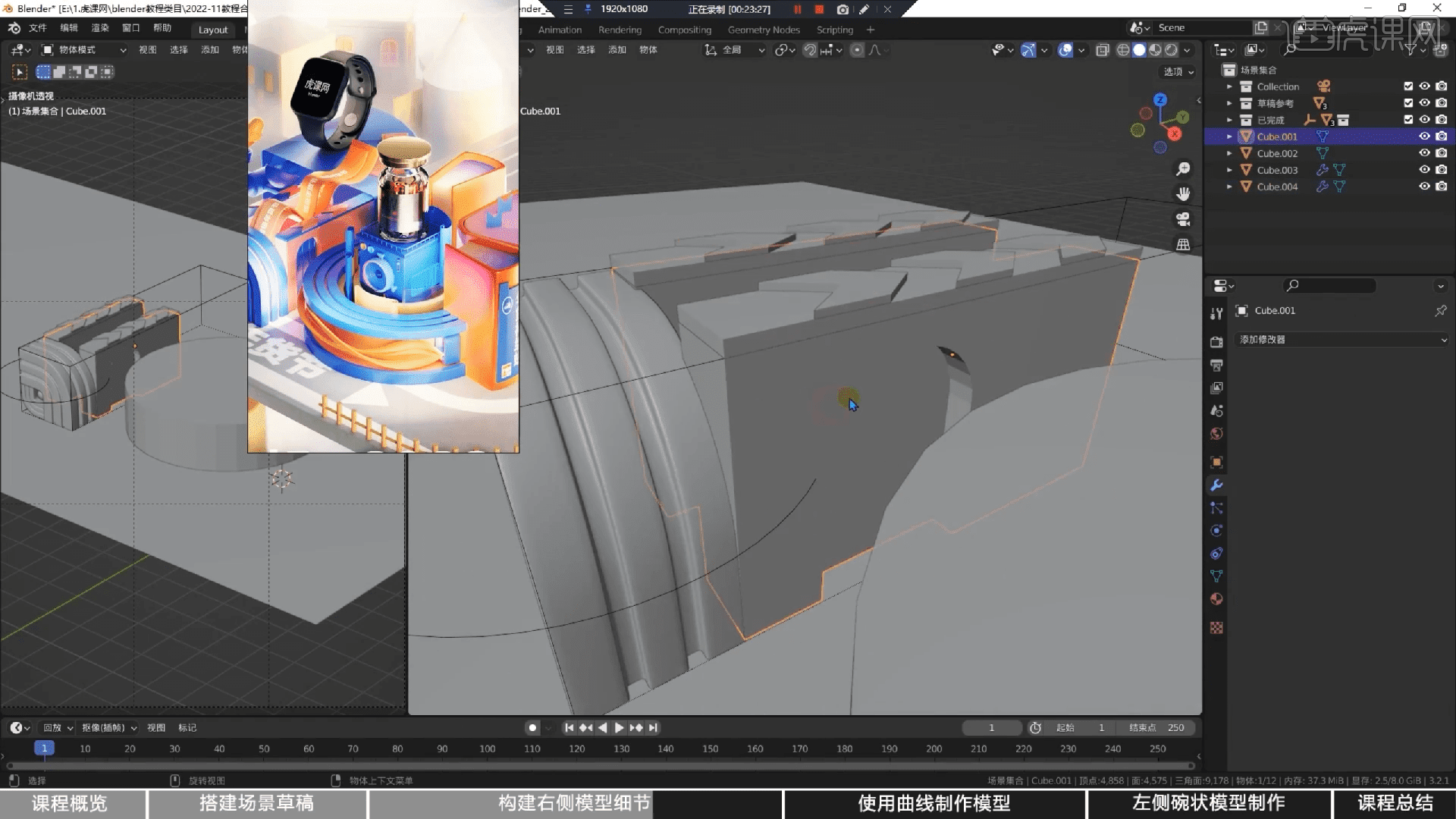Open the Object Constraints properties tab
Viewport: 1456px width, 819px height.
click(1216, 553)
